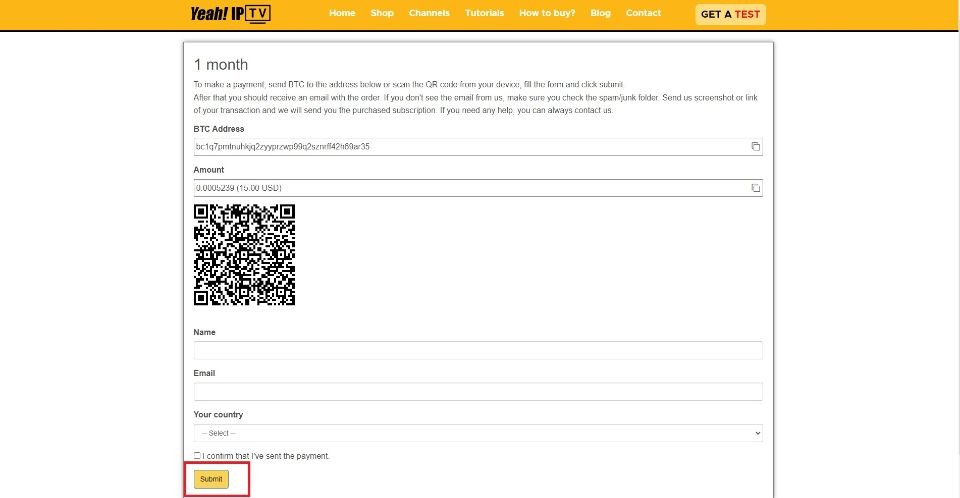This screenshot has width=960, height=498.
Task: Go to the Shop page
Action: point(382,13)
